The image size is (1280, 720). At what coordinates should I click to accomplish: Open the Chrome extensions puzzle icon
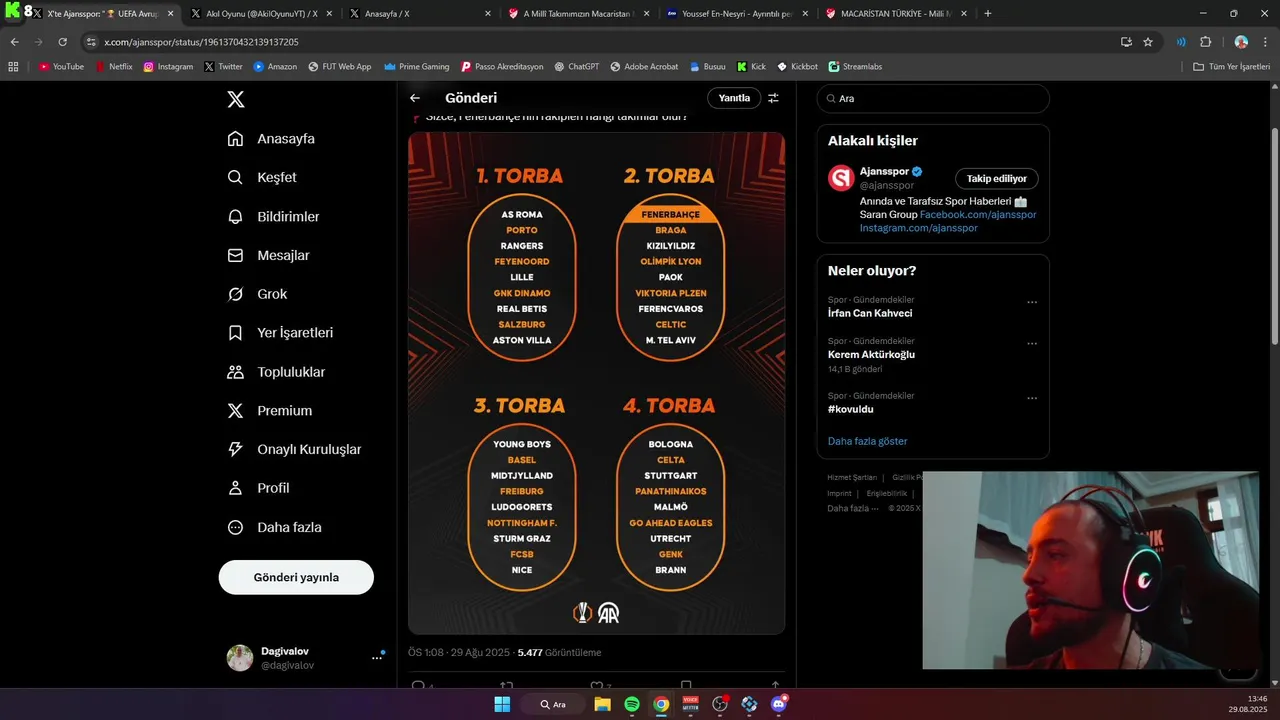click(x=1205, y=42)
